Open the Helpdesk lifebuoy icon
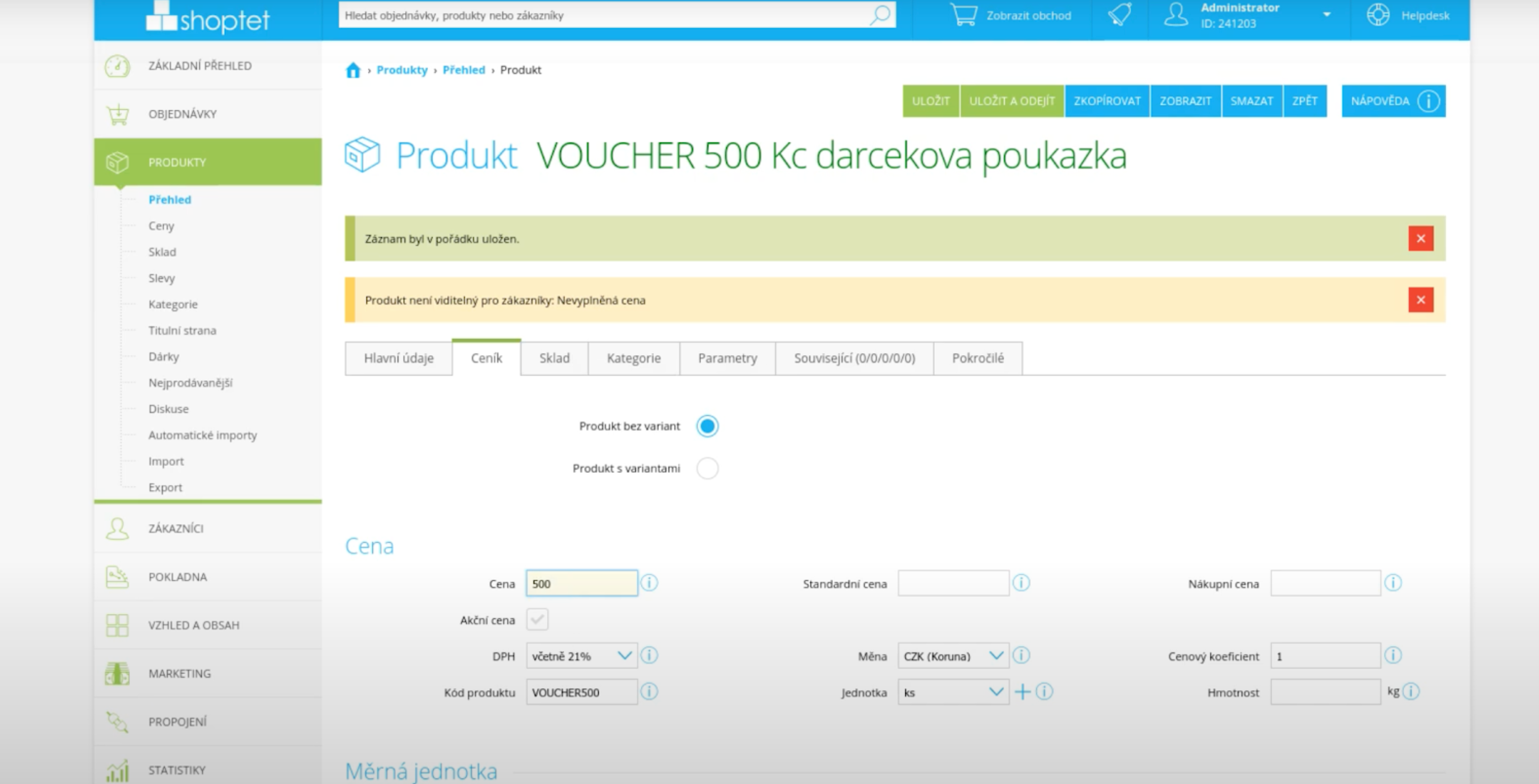1539x784 pixels. [1378, 15]
